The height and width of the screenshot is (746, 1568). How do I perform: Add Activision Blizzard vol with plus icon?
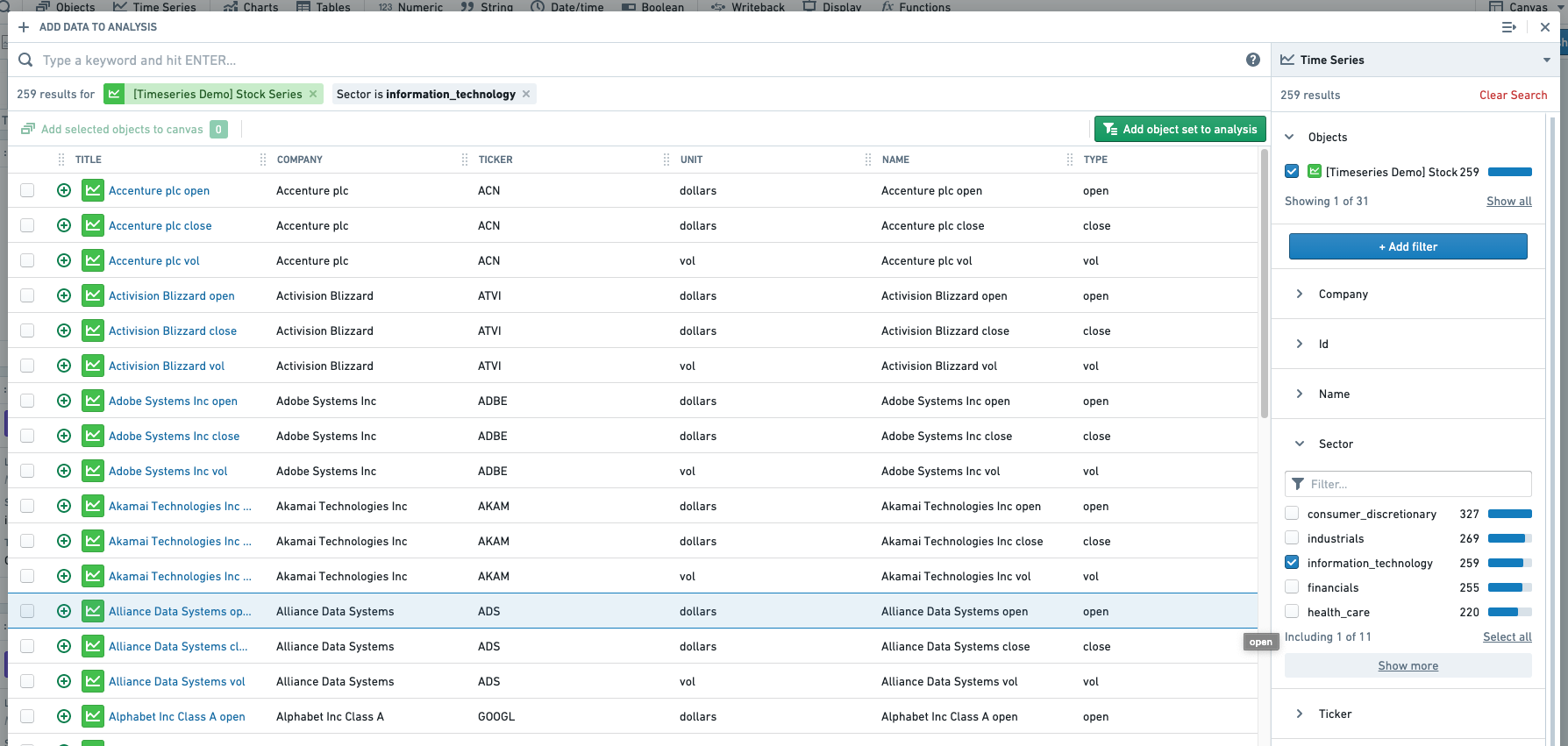coord(64,366)
